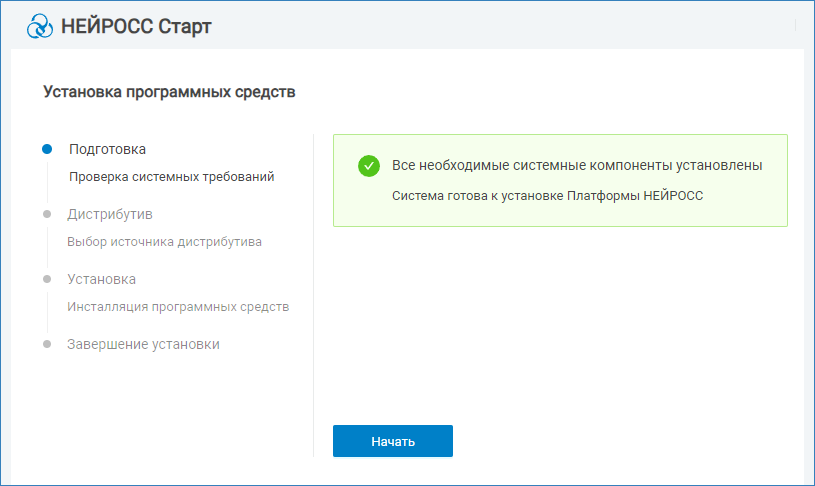The image size is (815, 486).
Task: Click the grey Дистрибутив step dot
Action: tap(47, 214)
